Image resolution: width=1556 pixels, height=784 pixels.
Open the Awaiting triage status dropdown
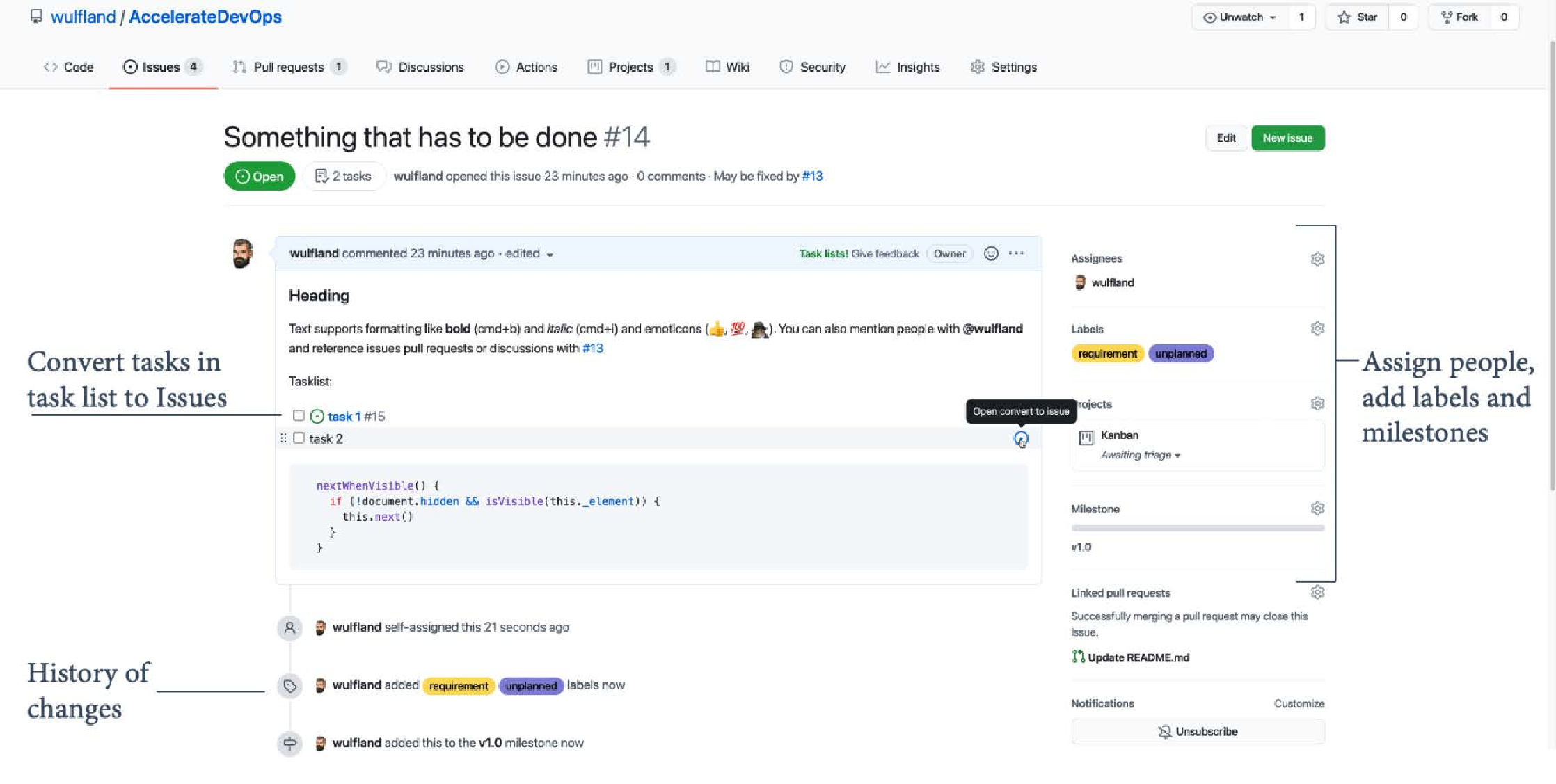point(1140,455)
